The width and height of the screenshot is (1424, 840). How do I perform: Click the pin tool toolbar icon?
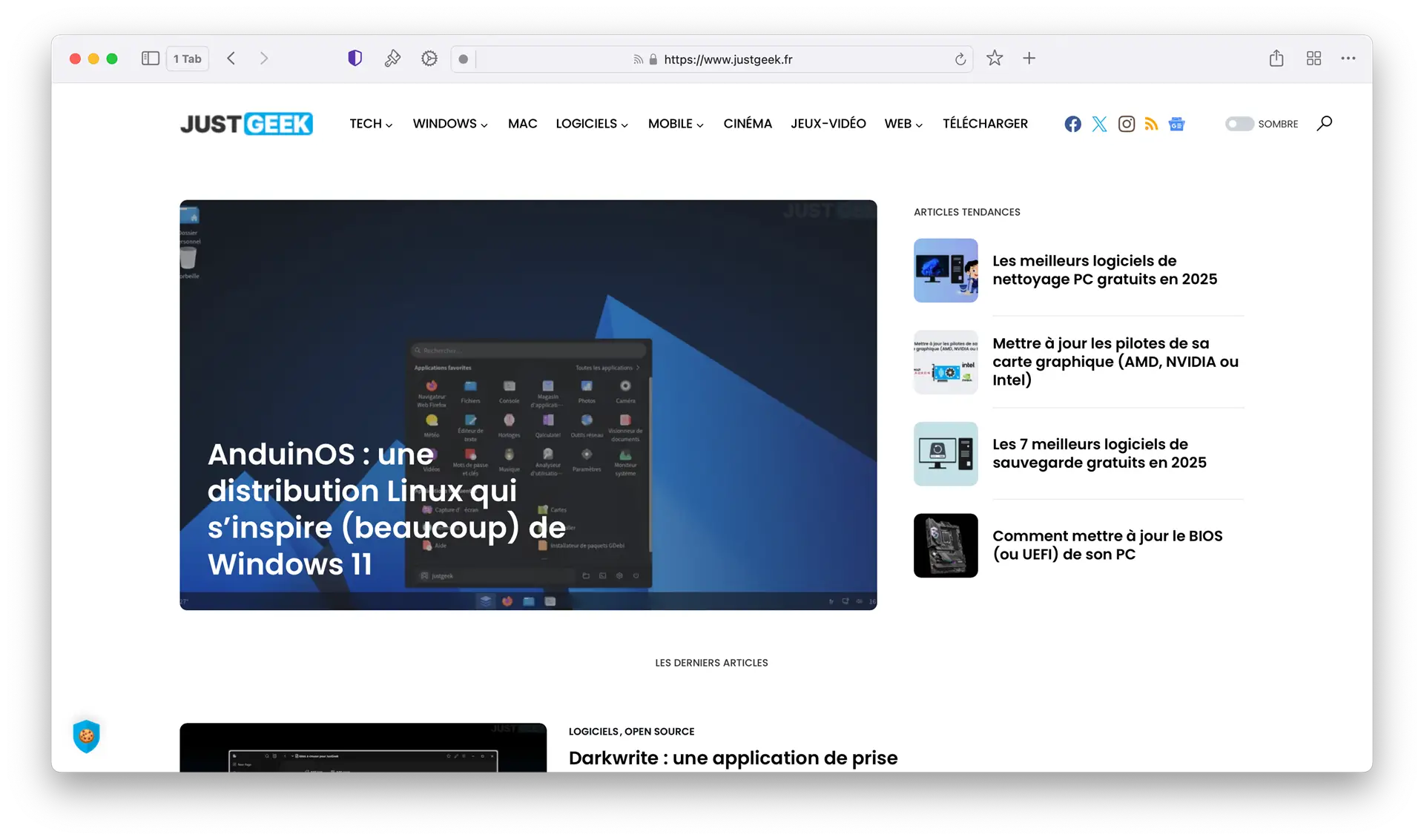[392, 59]
